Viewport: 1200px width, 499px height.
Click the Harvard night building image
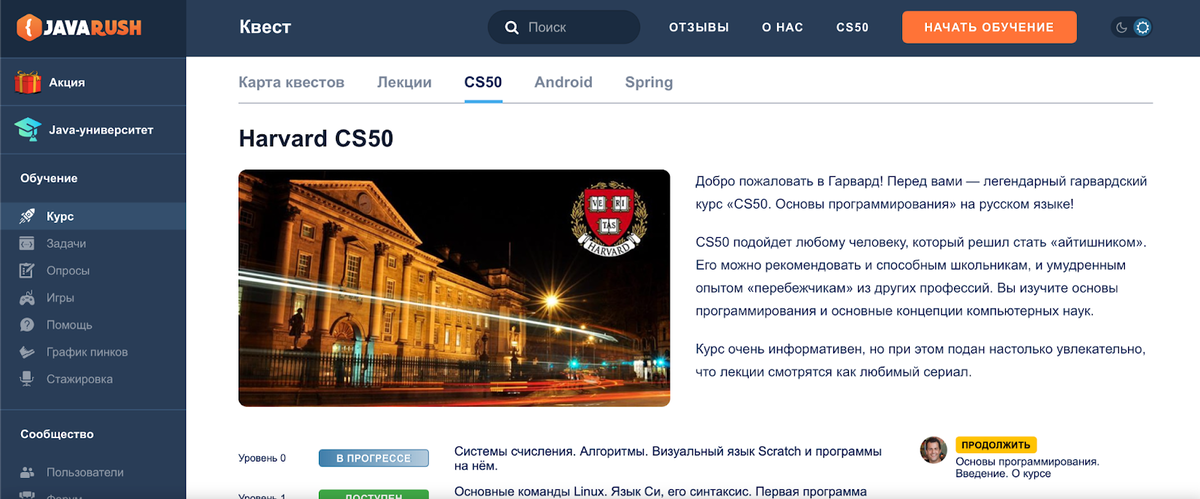[454, 288]
